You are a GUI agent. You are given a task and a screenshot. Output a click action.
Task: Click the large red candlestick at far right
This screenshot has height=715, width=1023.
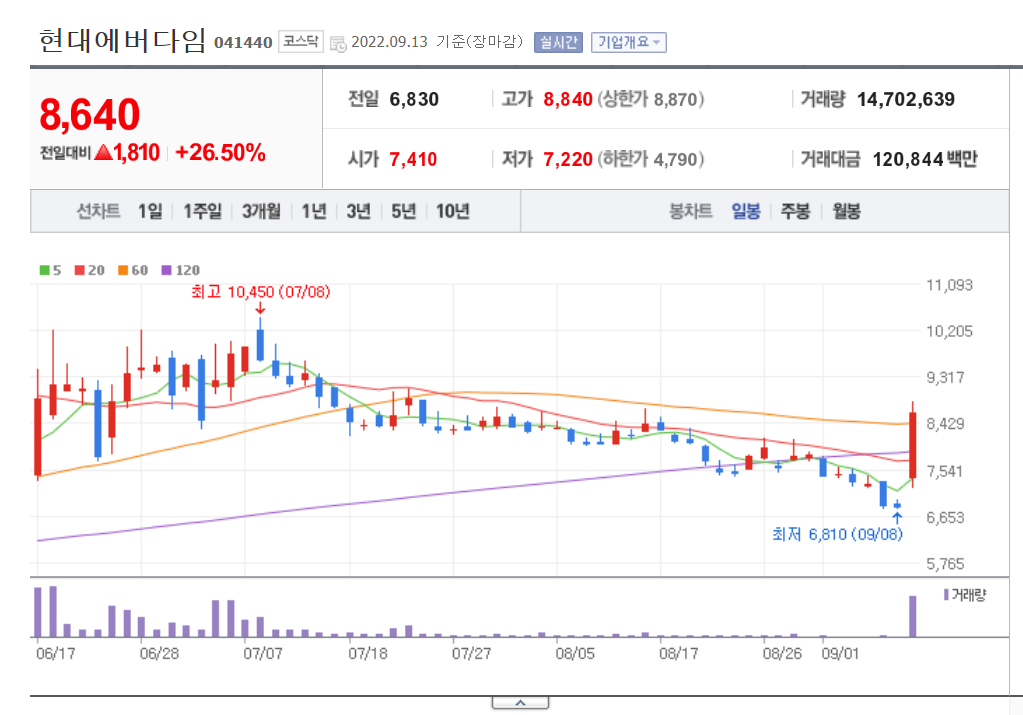point(913,445)
